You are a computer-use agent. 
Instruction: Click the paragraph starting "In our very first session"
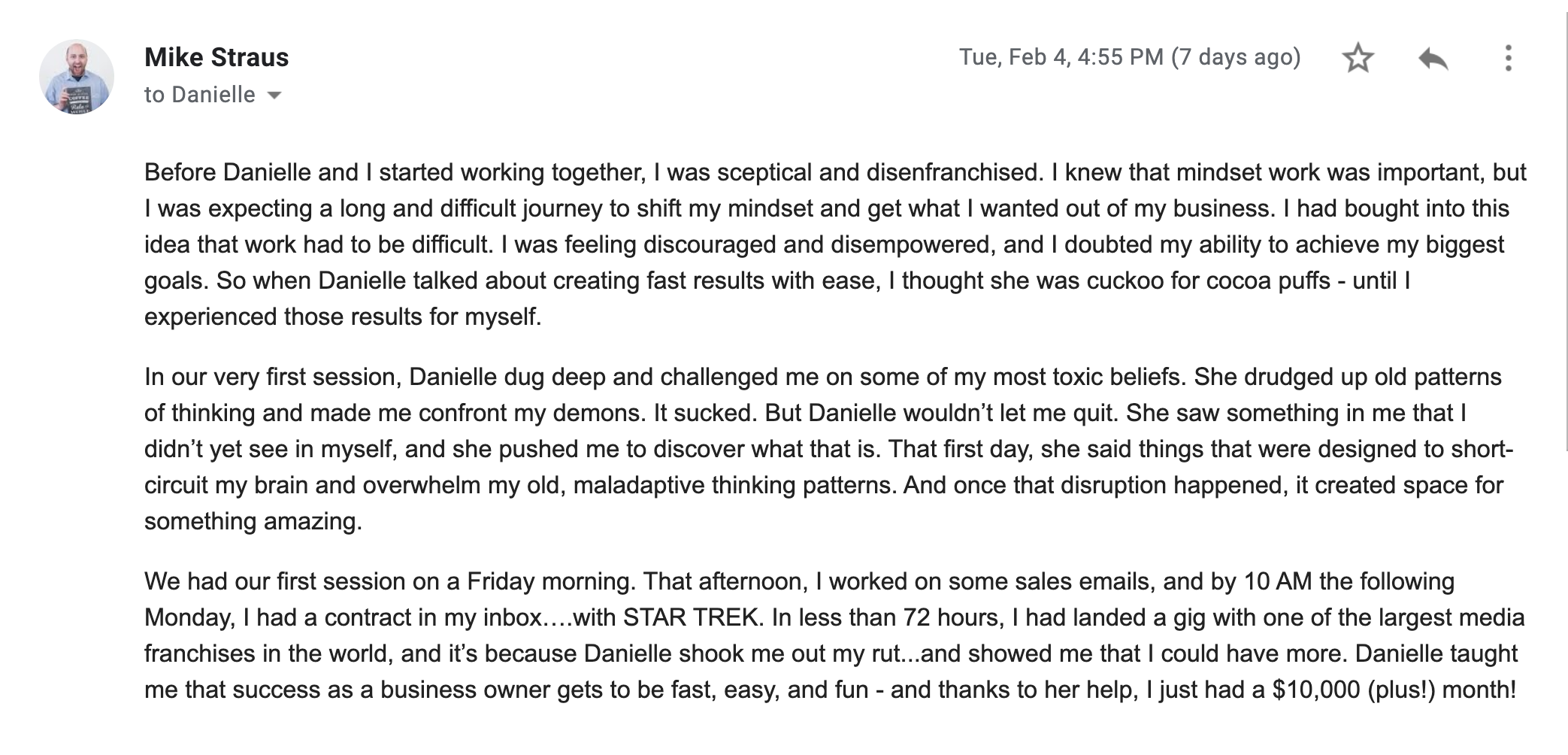[828, 449]
